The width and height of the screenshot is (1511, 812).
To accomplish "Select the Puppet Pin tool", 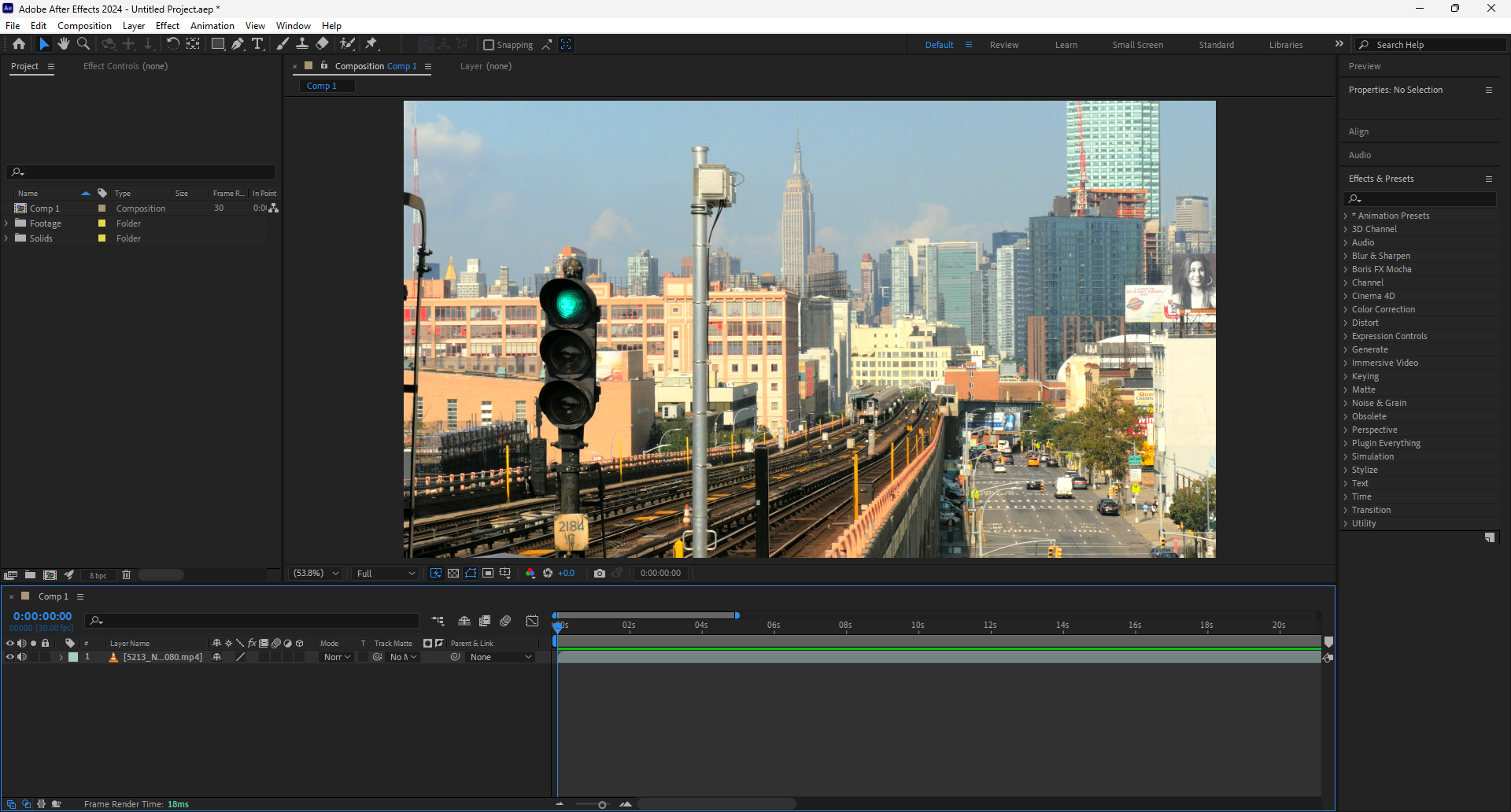I will (371, 44).
